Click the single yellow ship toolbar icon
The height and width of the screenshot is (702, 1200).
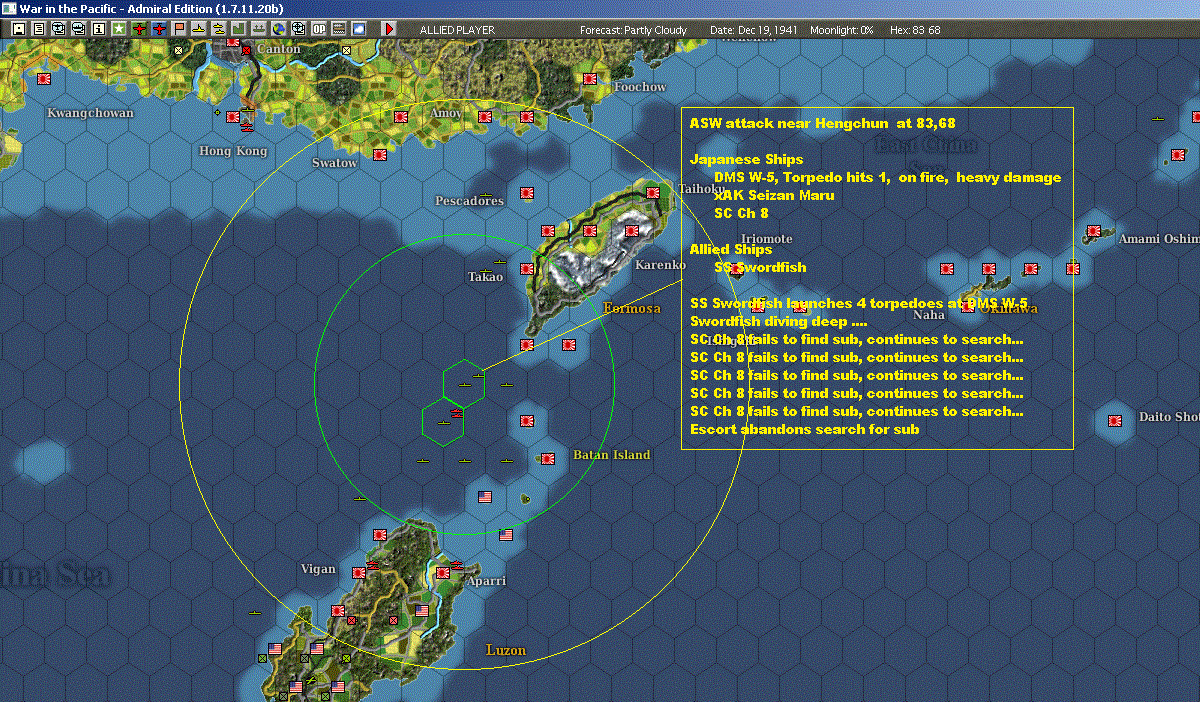[x=199, y=29]
